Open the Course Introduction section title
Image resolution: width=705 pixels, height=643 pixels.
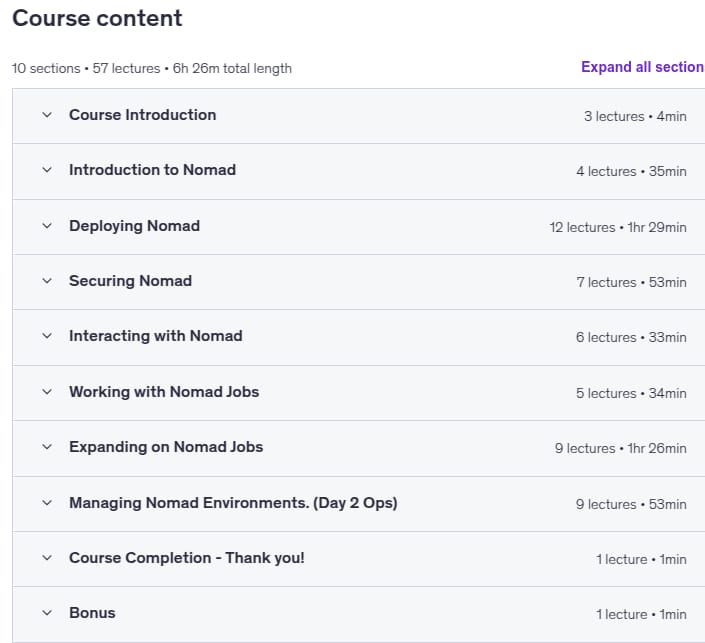point(143,115)
